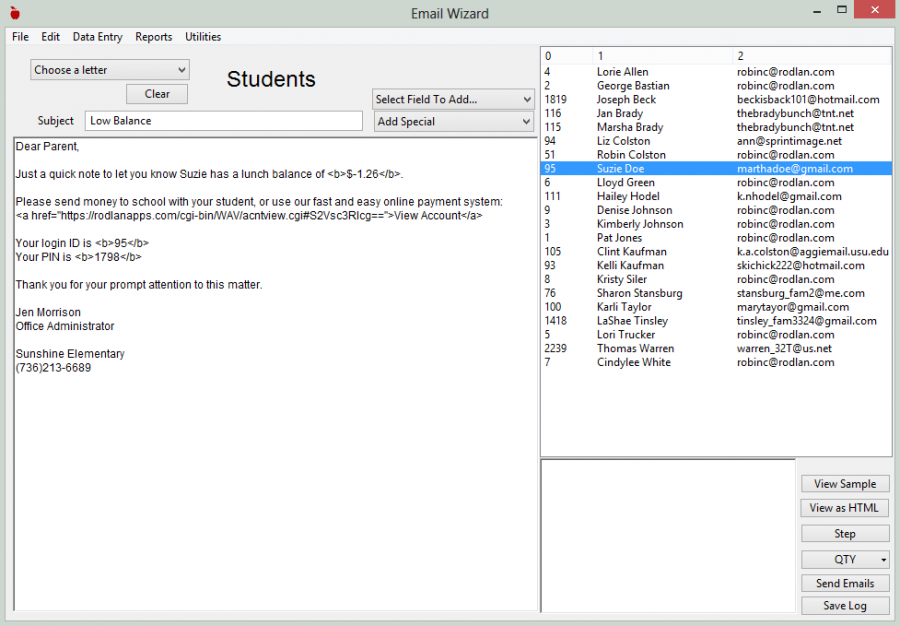Open the Select Field To Add dropdown

click(x=453, y=99)
